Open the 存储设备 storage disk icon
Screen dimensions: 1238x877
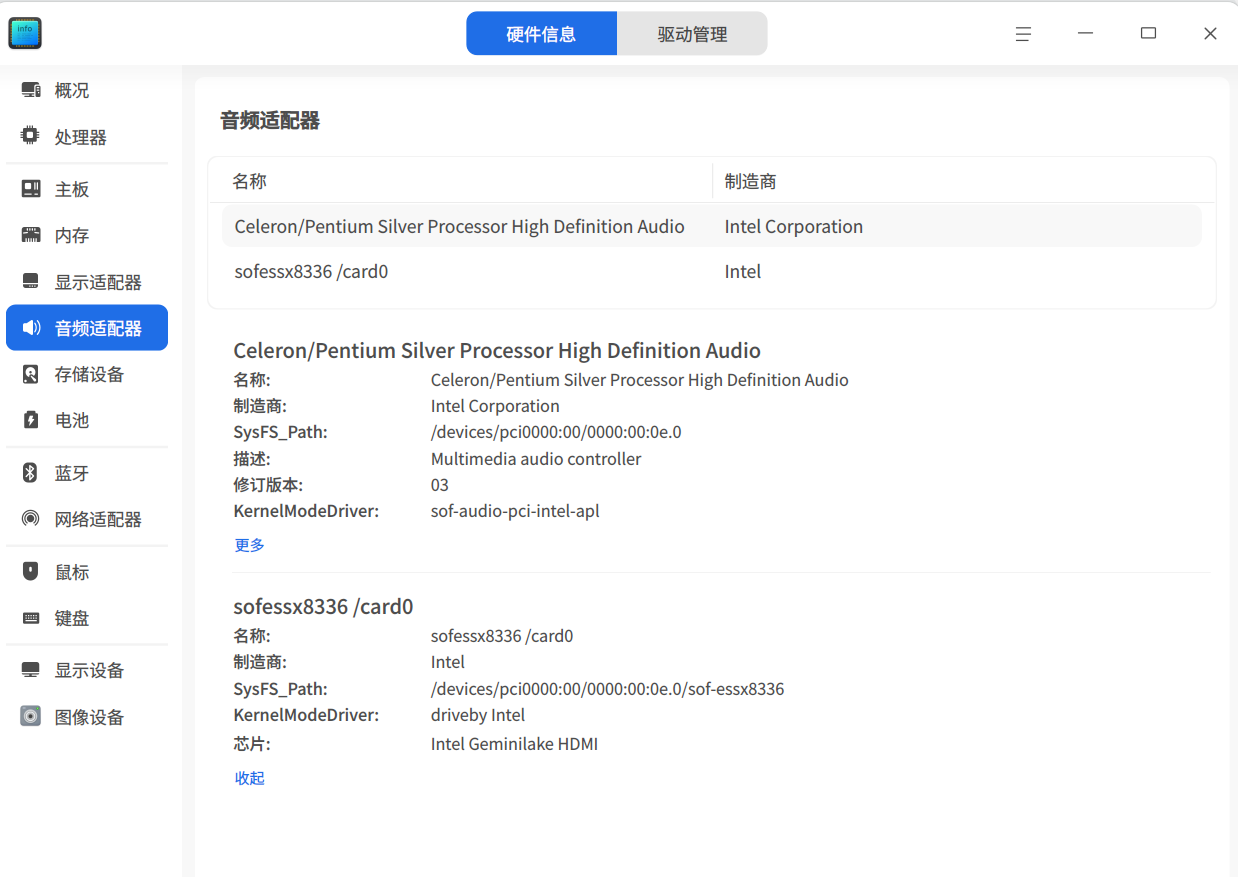tap(31, 374)
